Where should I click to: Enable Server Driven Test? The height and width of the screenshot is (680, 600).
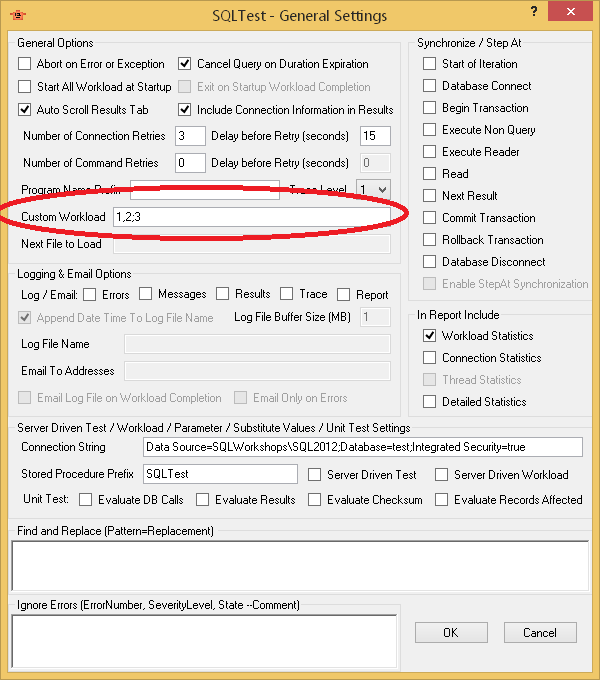pos(315,475)
